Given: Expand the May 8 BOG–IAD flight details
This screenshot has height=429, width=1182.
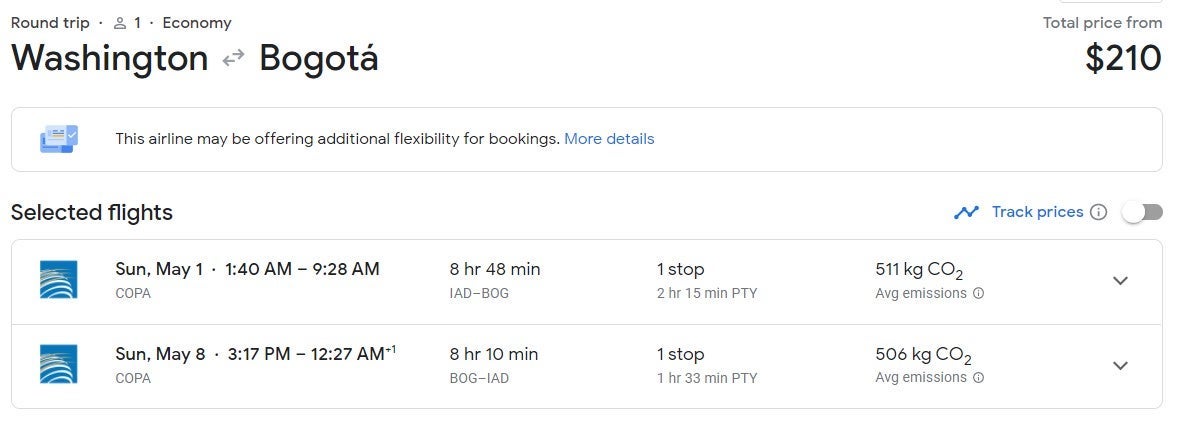Looking at the screenshot, I should tap(1120, 366).
